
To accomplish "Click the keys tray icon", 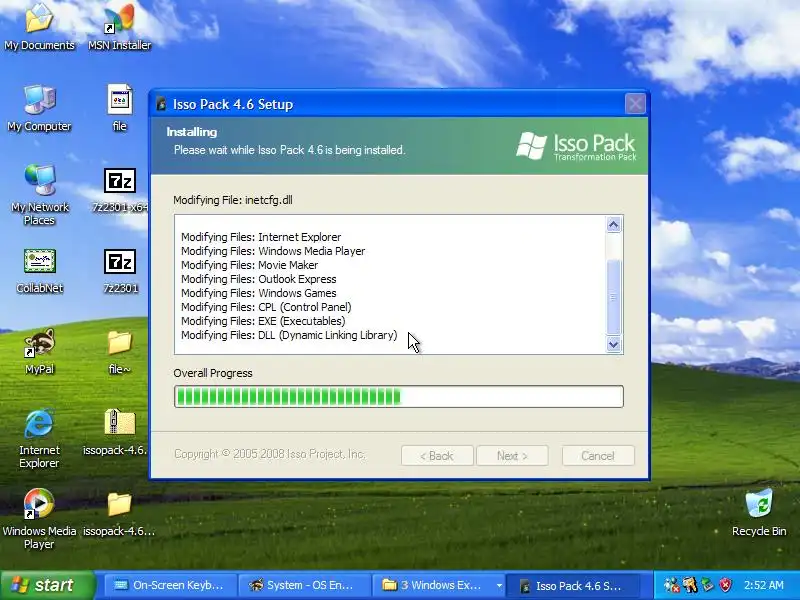I will 690,585.
